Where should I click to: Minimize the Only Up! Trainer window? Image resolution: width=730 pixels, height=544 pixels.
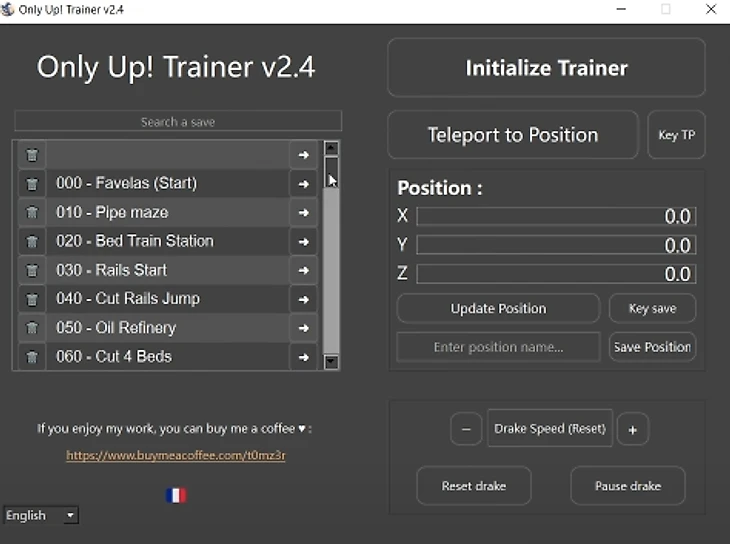point(621,9)
